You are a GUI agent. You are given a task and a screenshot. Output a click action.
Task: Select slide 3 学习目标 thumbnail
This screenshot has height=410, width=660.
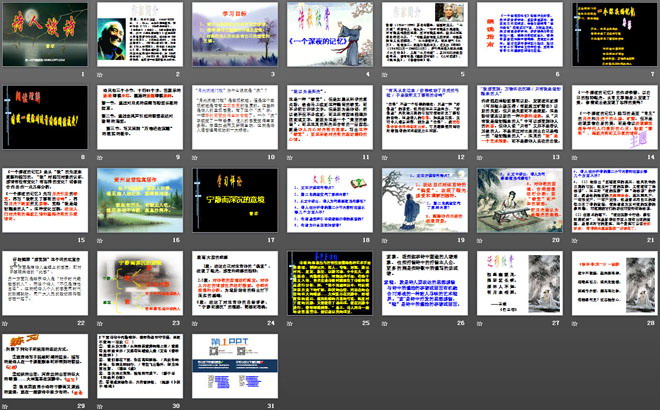pos(235,34)
